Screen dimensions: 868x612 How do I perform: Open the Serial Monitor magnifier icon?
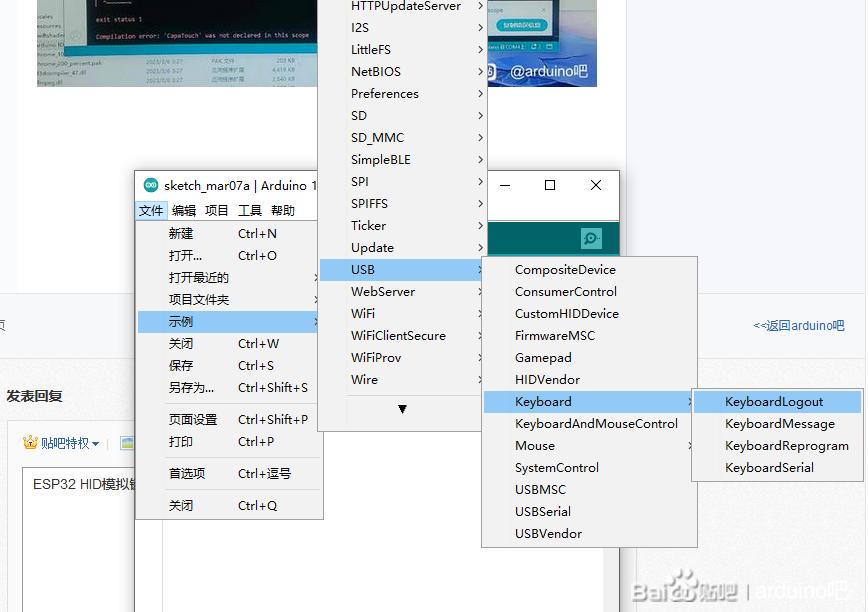pyautogui.click(x=591, y=238)
